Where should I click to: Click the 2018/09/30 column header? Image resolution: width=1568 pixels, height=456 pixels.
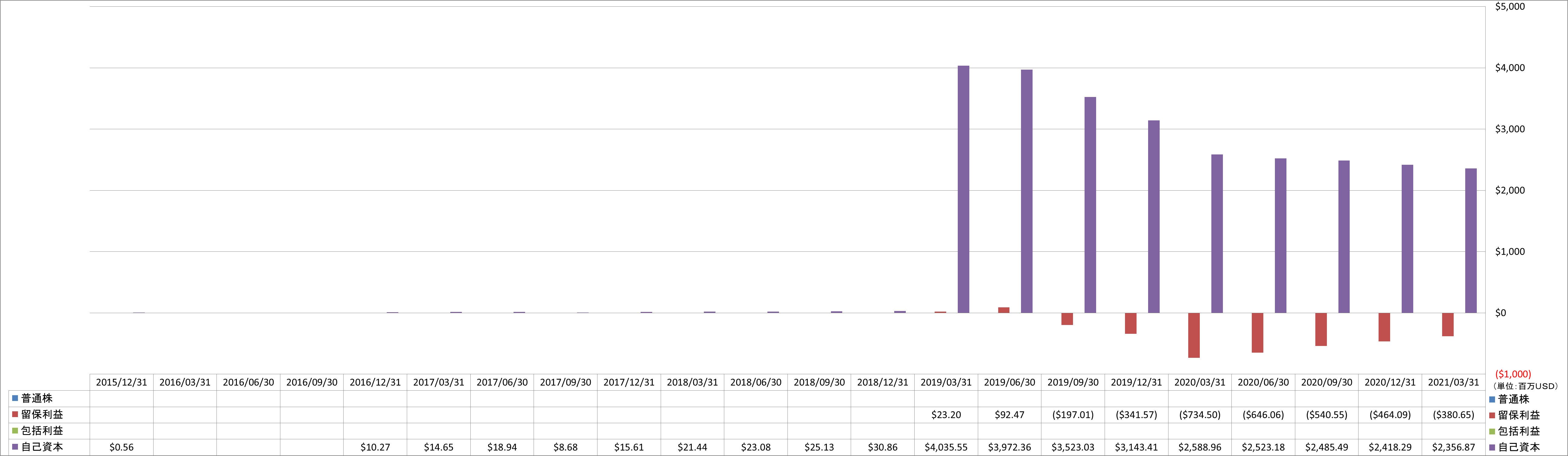pos(819,382)
